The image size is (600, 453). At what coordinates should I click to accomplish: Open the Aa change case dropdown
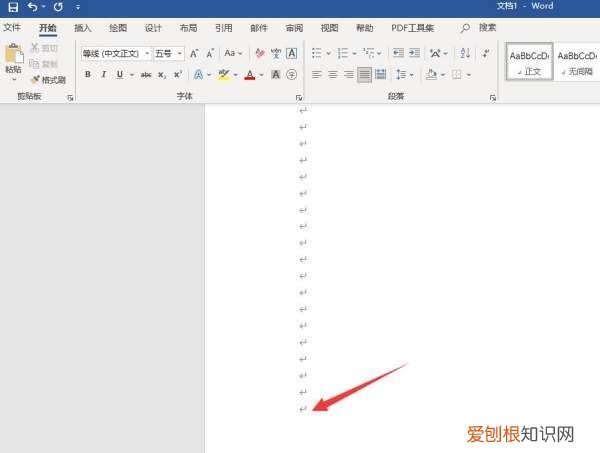pos(233,53)
